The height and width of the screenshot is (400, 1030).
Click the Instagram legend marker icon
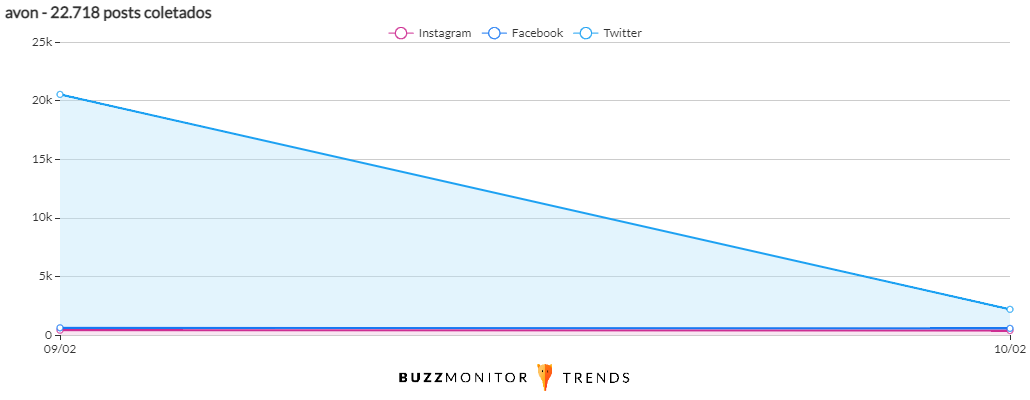(x=400, y=33)
